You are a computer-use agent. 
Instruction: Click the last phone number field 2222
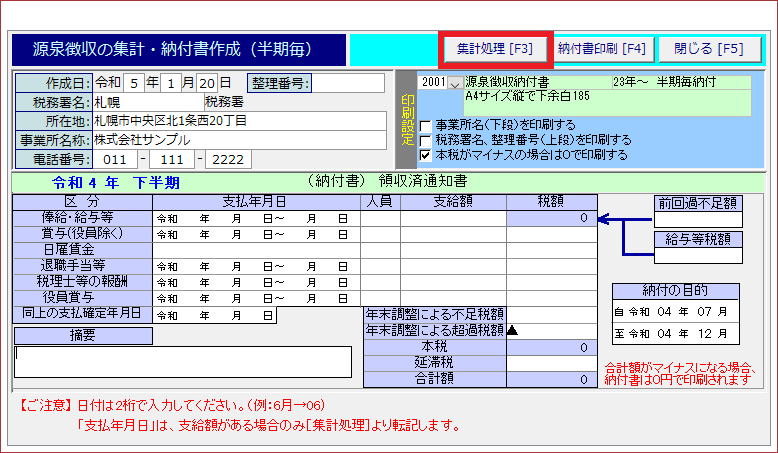click(x=228, y=160)
